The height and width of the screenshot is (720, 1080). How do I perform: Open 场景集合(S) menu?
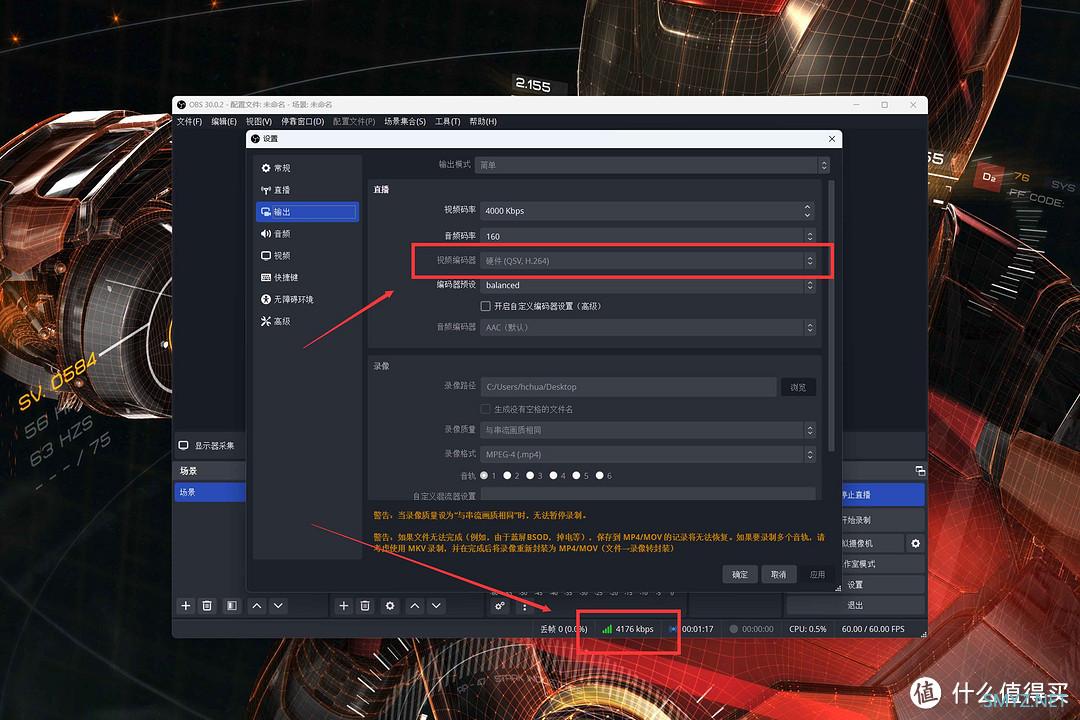pos(405,122)
